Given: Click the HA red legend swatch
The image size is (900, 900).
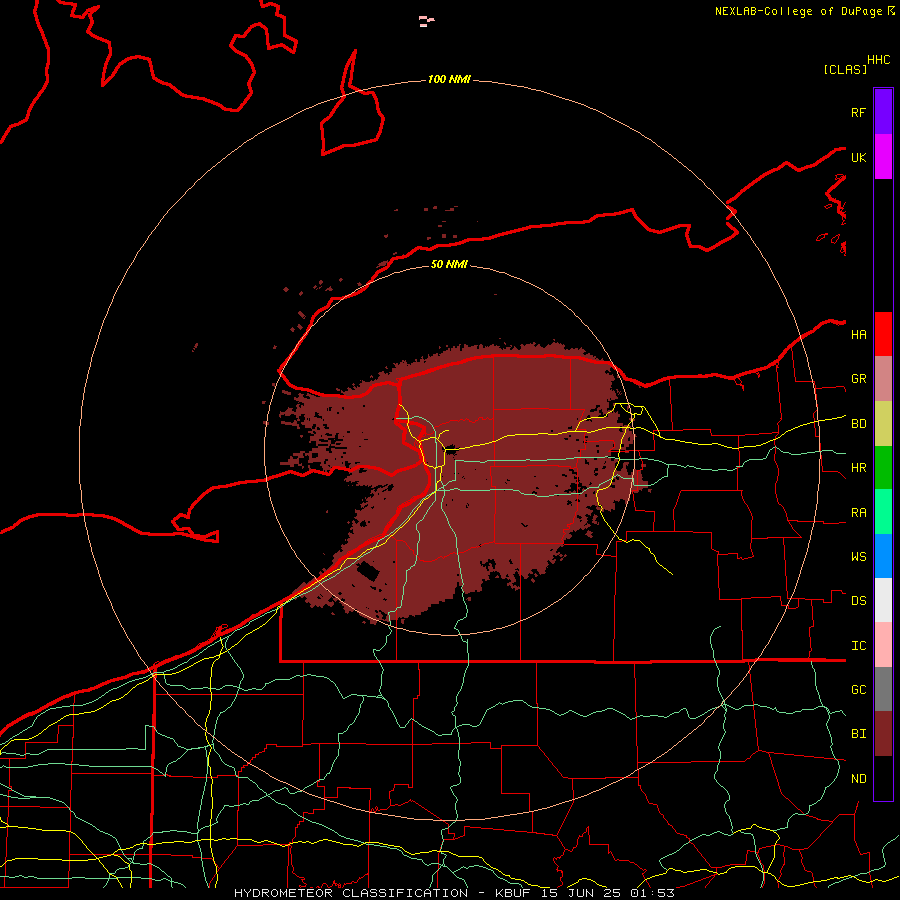Looking at the screenshot, I should coord(883,334).
